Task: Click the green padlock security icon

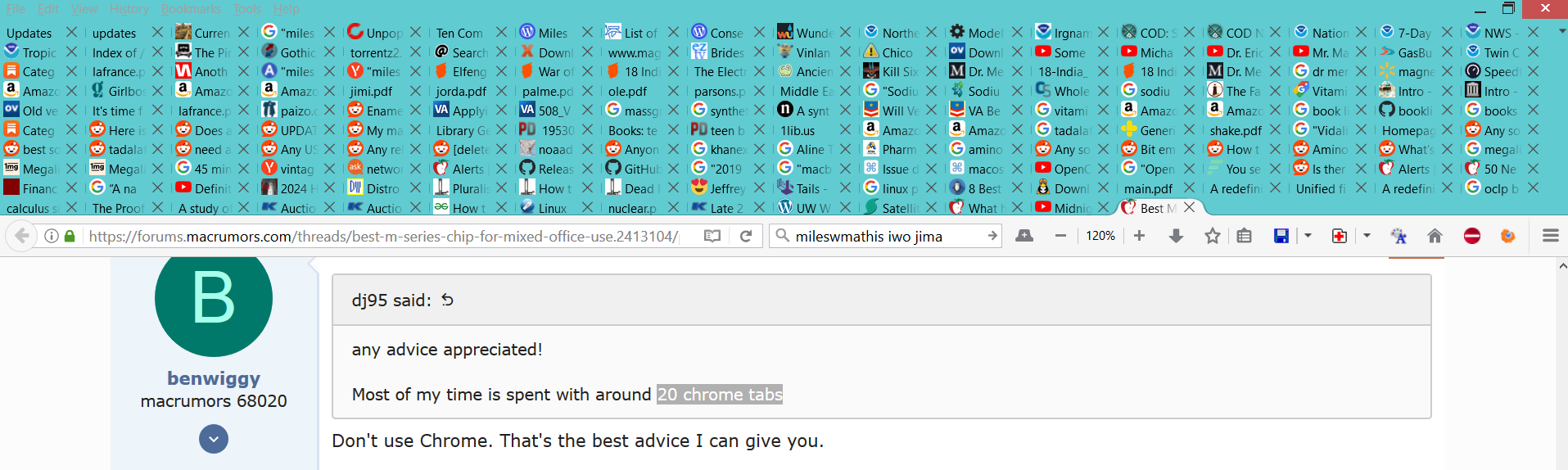Action: pos(70,236)
